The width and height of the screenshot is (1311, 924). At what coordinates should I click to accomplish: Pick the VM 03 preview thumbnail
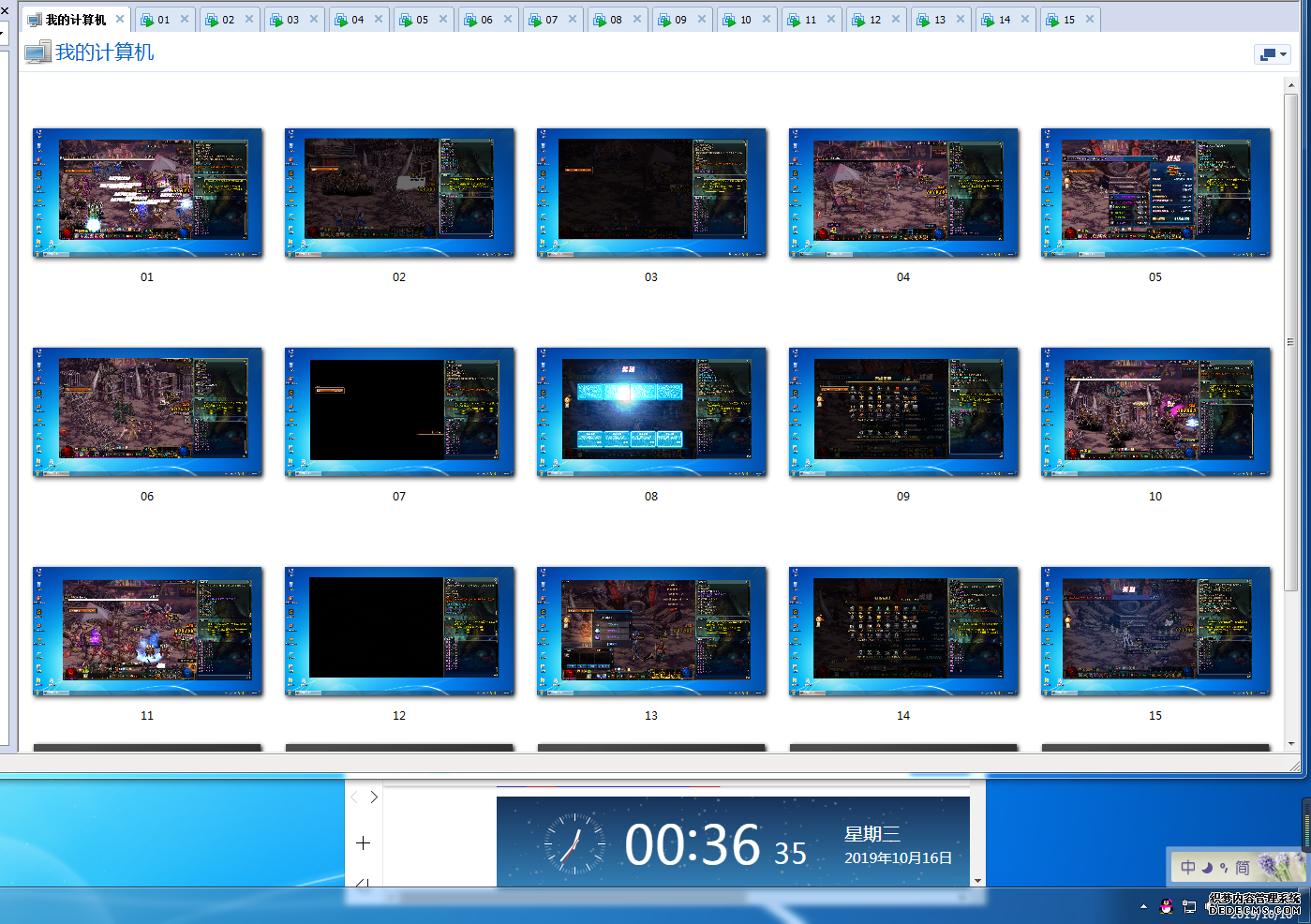click(651, 192)
